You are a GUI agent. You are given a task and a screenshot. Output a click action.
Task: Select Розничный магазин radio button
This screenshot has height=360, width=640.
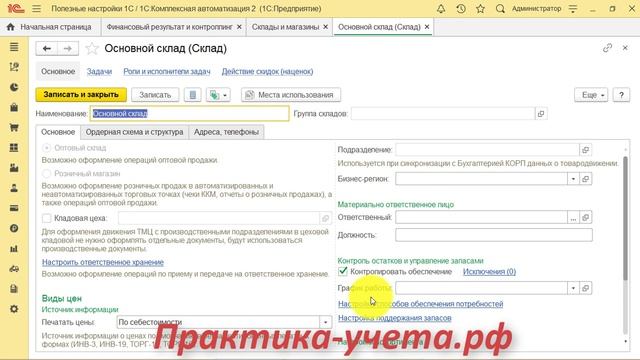click(x=47, y=173)
